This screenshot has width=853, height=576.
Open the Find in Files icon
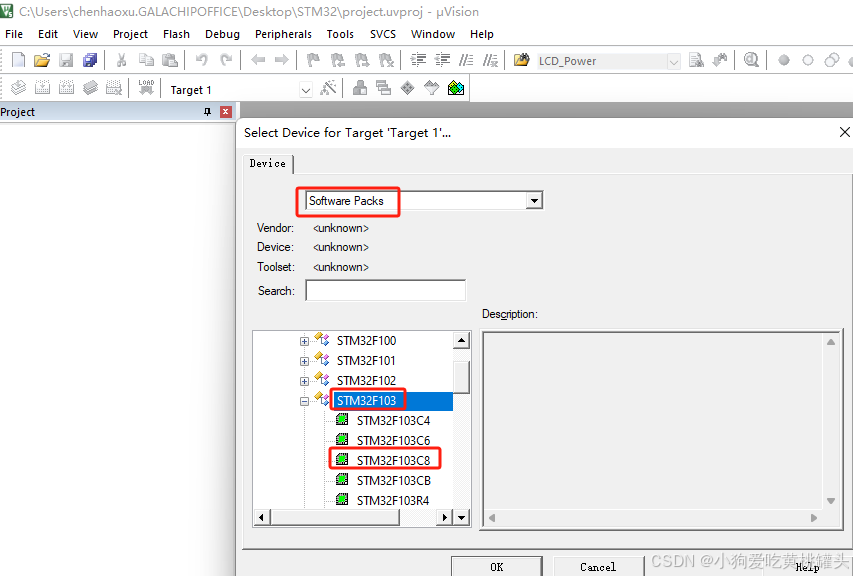click(521, 60)
